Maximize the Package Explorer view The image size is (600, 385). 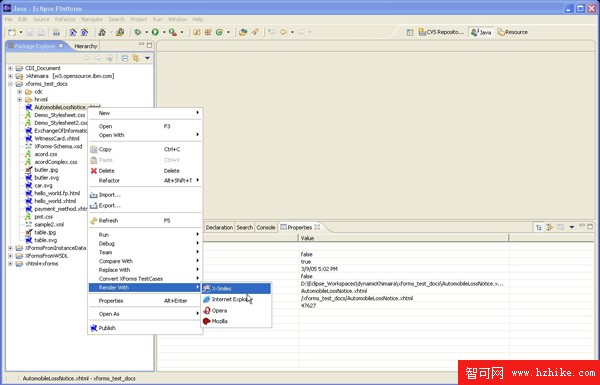coord(149,45)
